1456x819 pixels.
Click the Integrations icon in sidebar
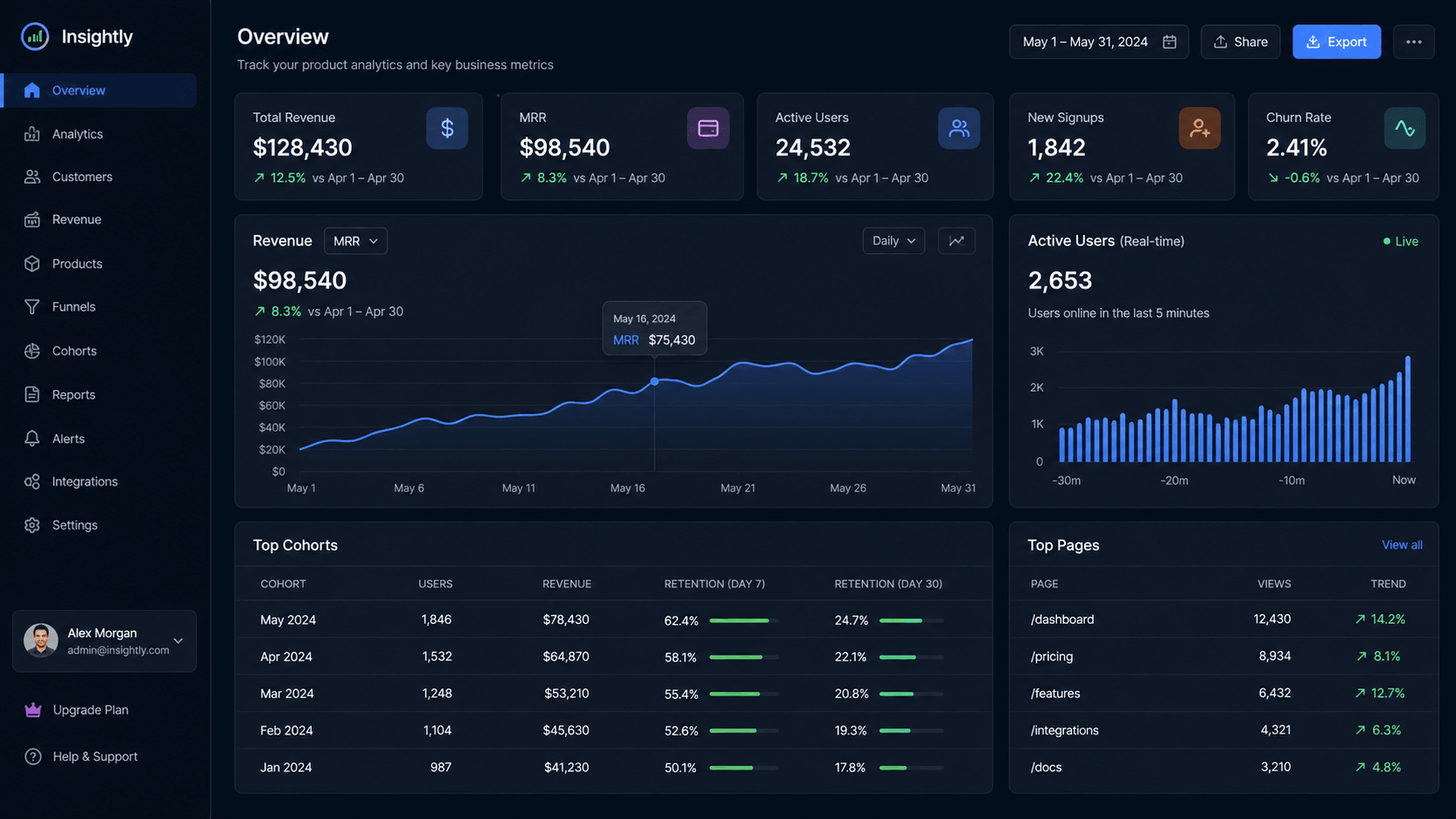click(x=32, y=481)
